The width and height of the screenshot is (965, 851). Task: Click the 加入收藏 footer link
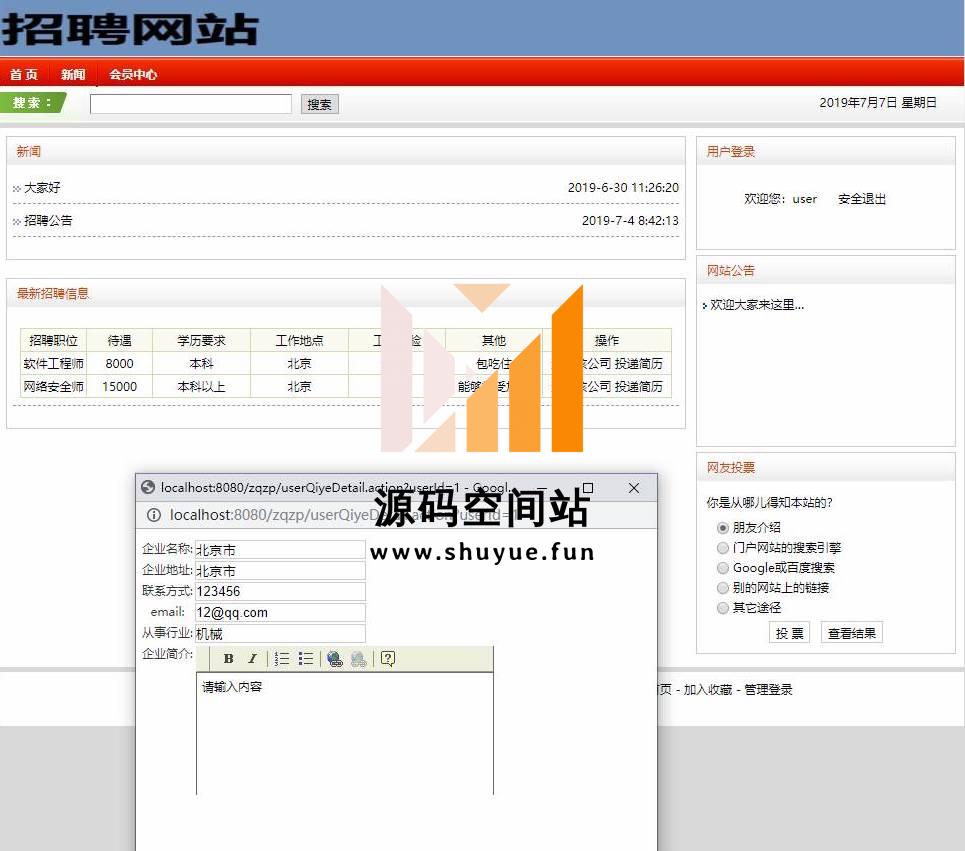[x=708, y=690]
